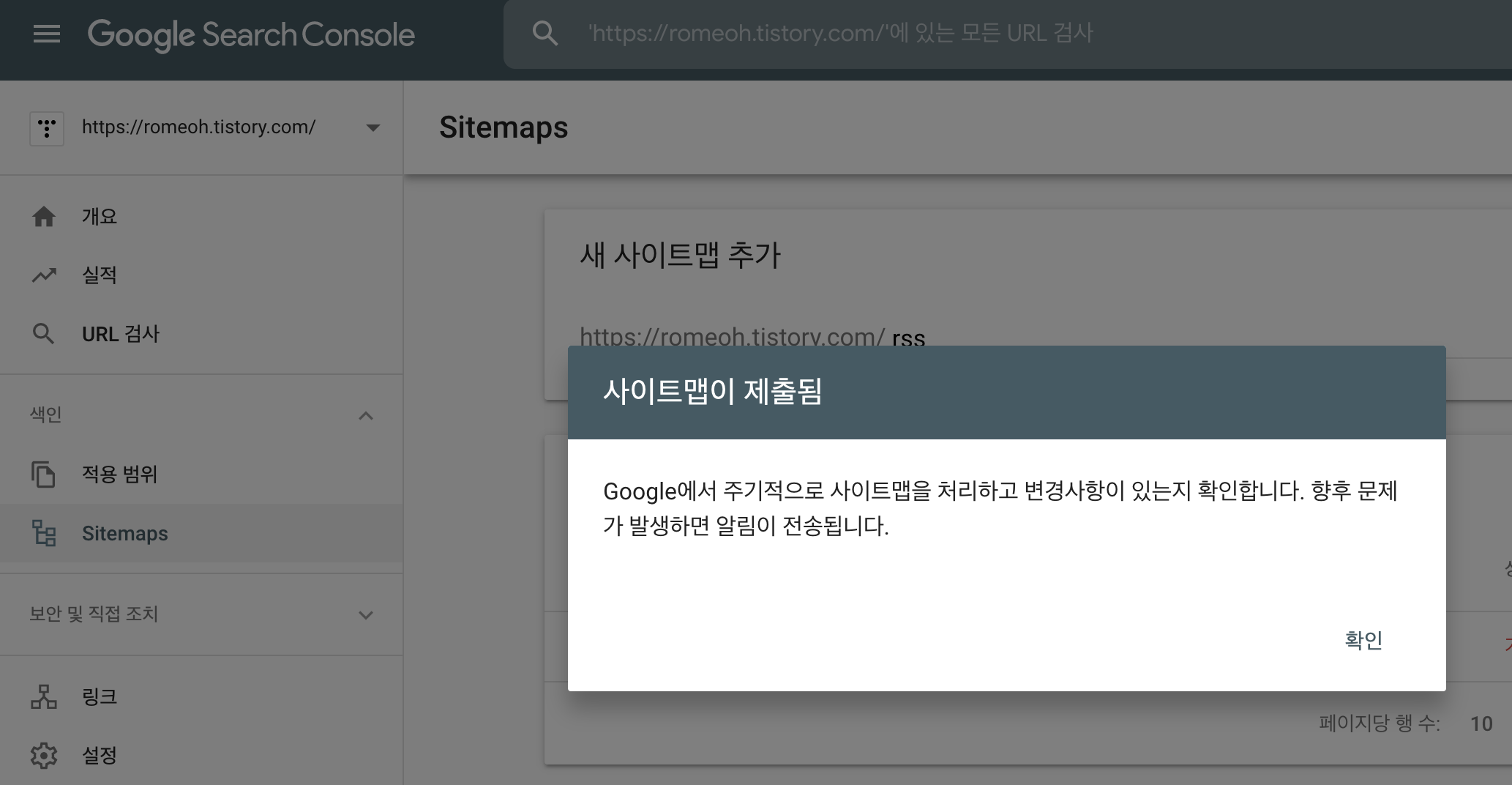Open URL 검사 from sidebar
Viewport: 1512px width, 785px height.
point(121,334)
